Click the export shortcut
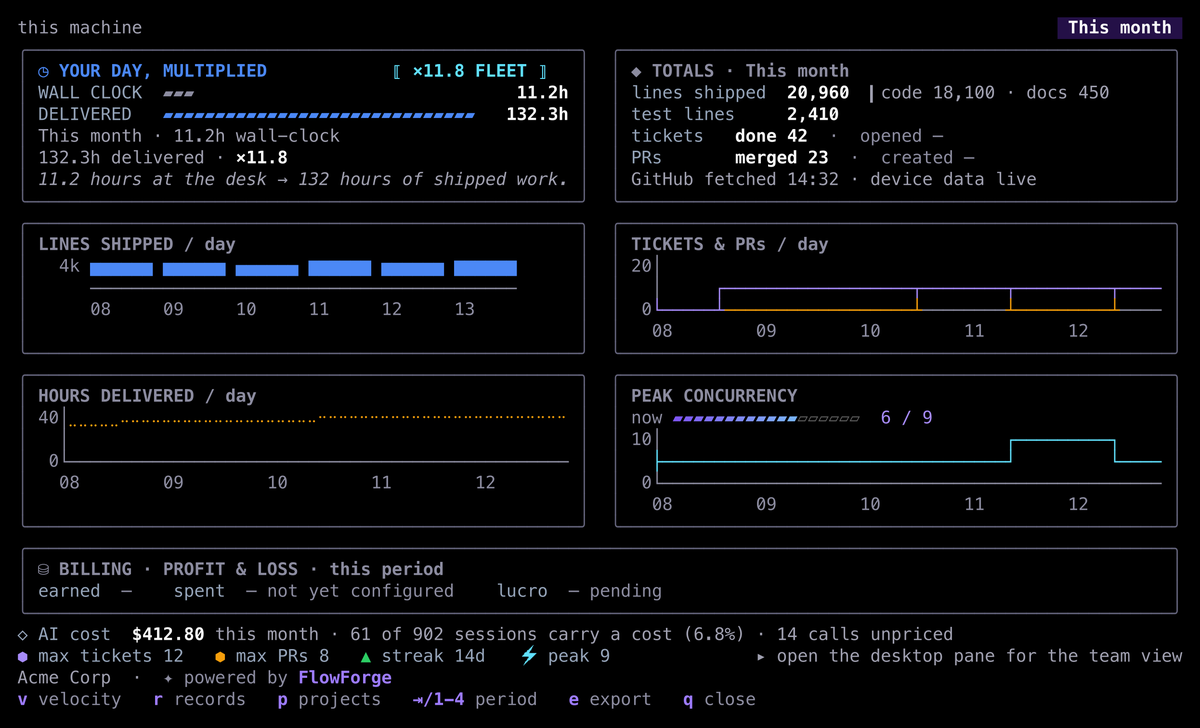 coord(609,699)
